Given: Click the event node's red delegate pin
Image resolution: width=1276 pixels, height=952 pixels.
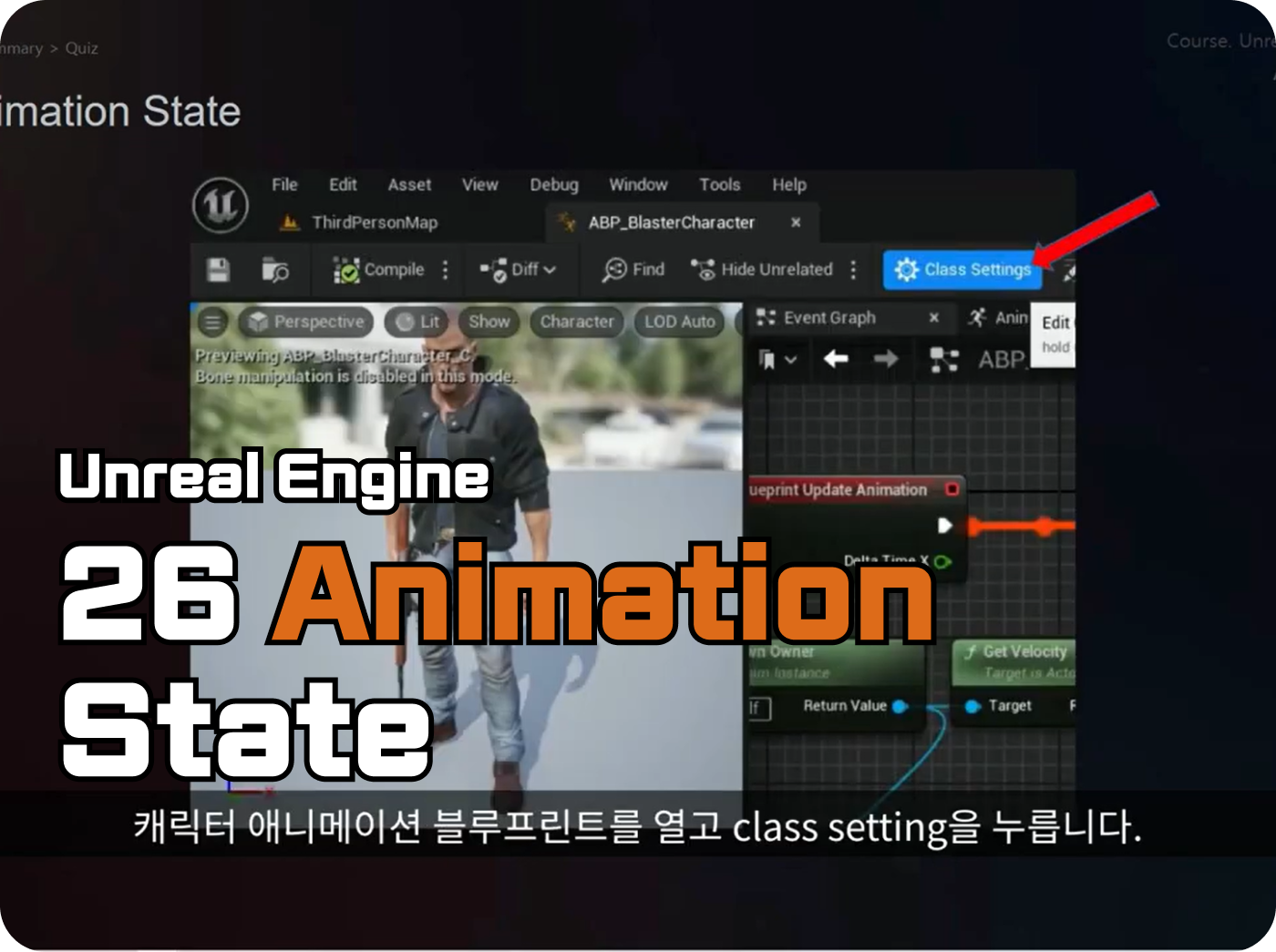Looking at the screenshot, I should (x=952, y=490).
